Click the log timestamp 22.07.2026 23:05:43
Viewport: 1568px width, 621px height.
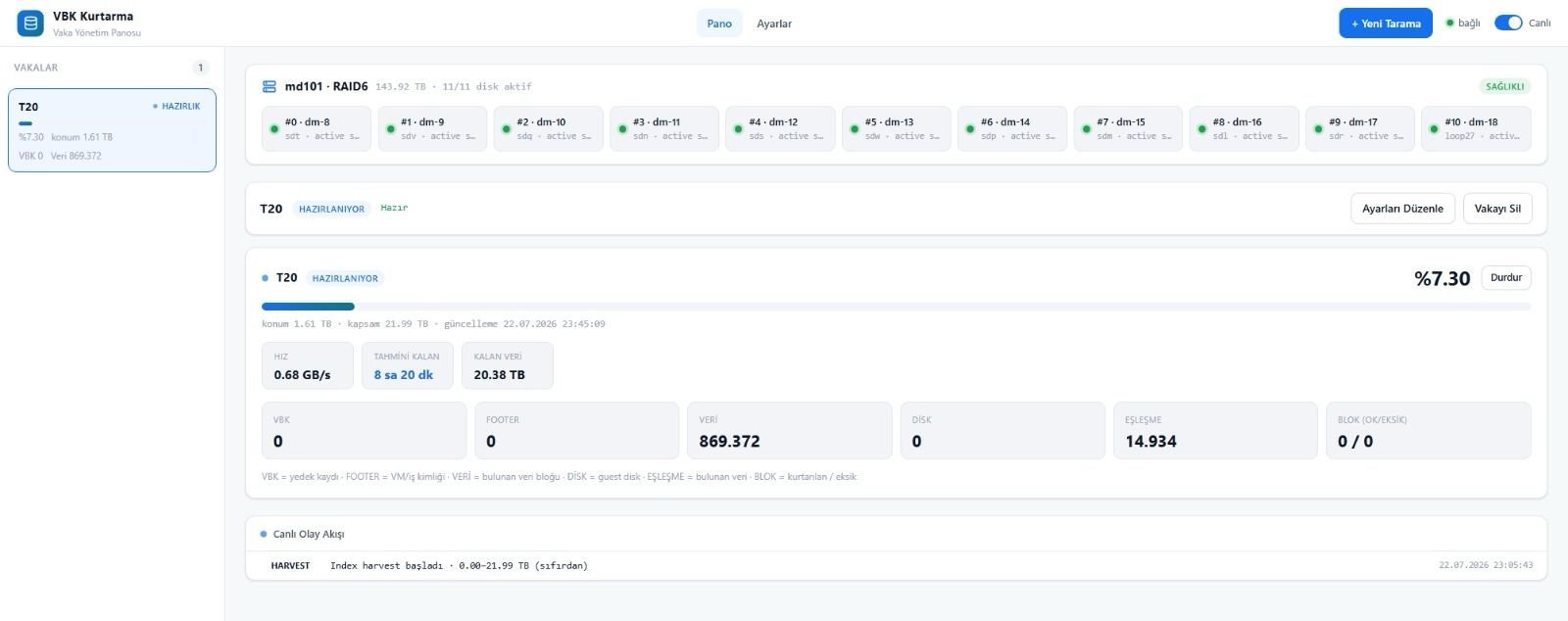point(1486,565)
